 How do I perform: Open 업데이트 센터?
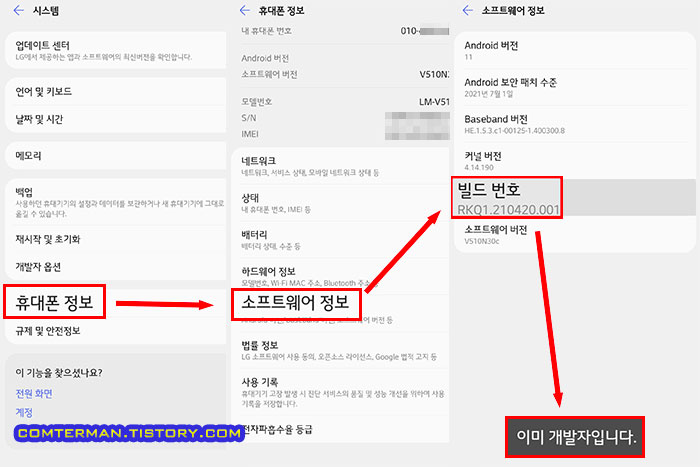click(x=116, y=50)
